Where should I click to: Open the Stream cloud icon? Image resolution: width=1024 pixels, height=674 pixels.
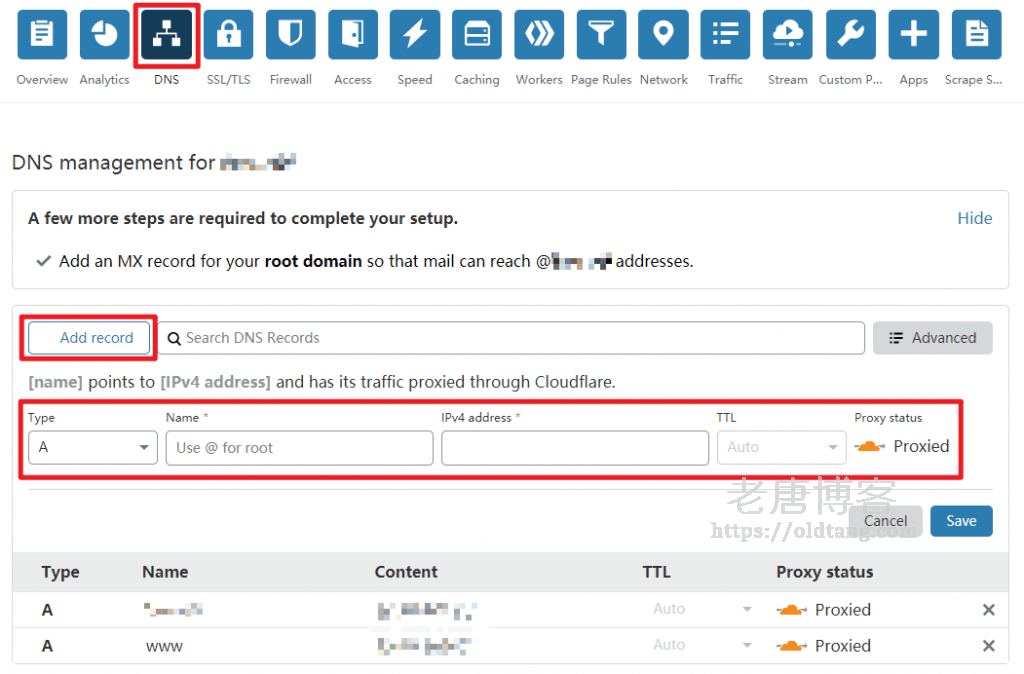tap(788, 35)
